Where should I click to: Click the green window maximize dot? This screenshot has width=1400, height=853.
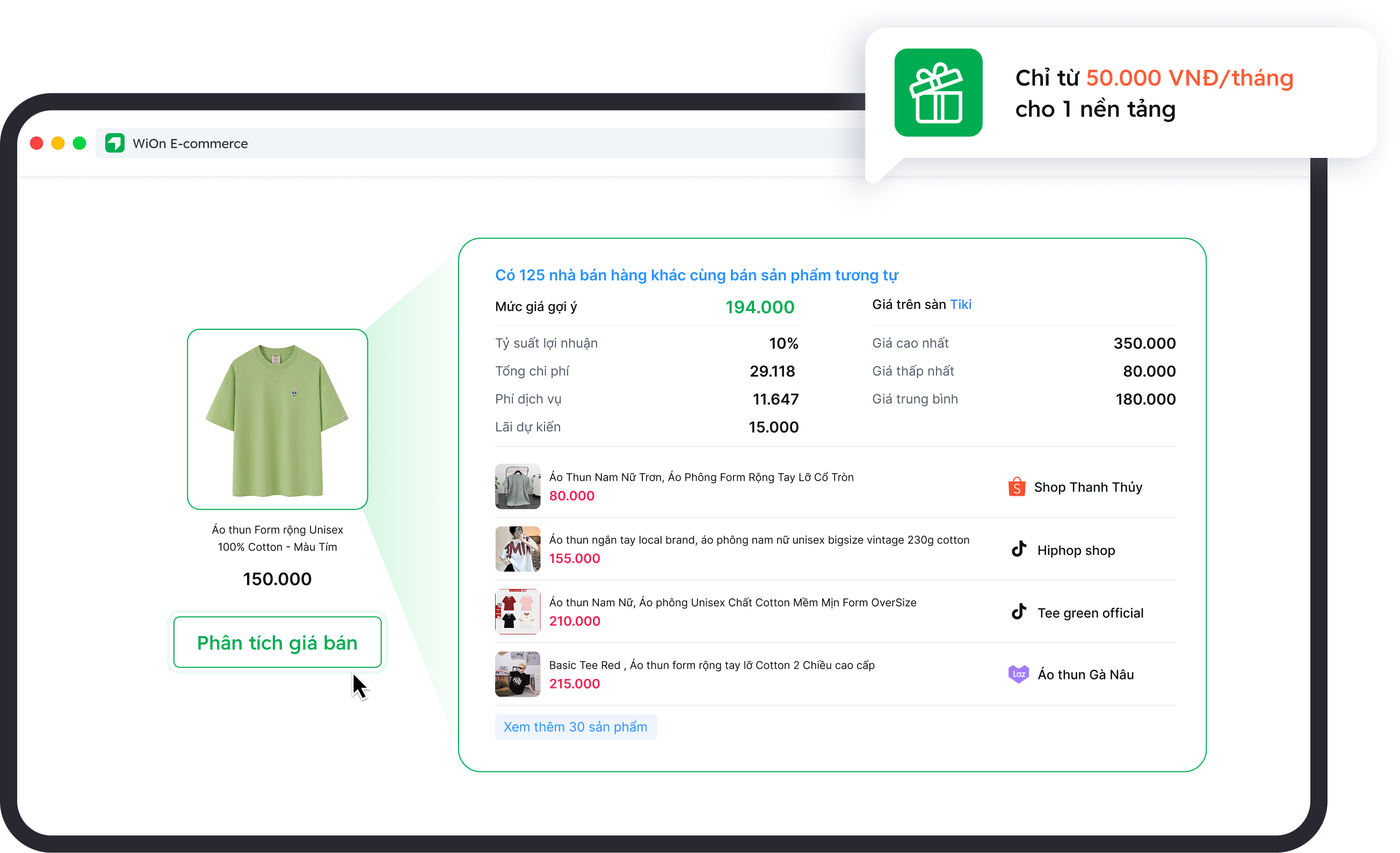coord(79,143)
